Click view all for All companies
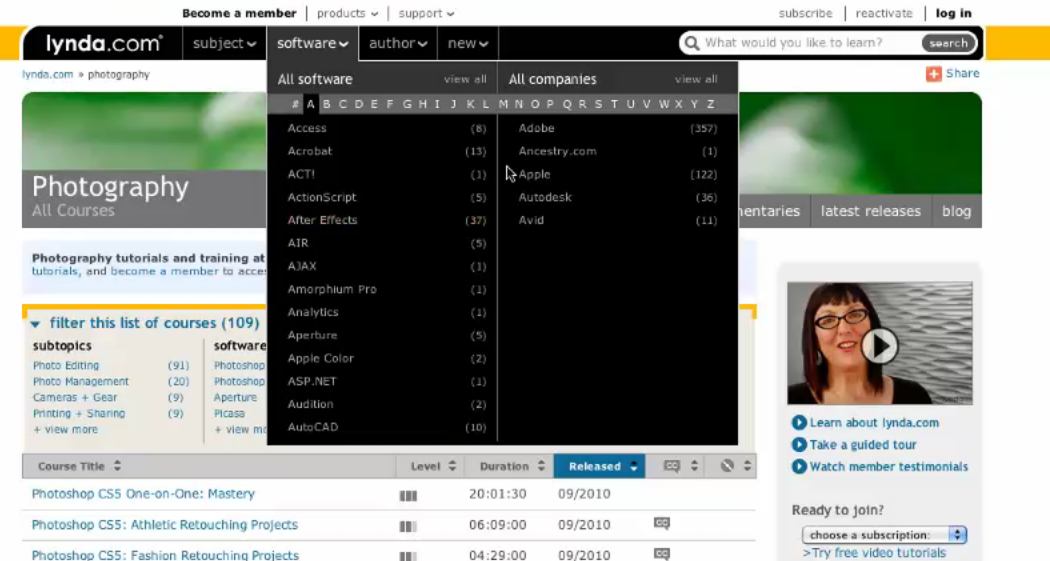This screenshot has height=561, width=1050. coord(696,79)
